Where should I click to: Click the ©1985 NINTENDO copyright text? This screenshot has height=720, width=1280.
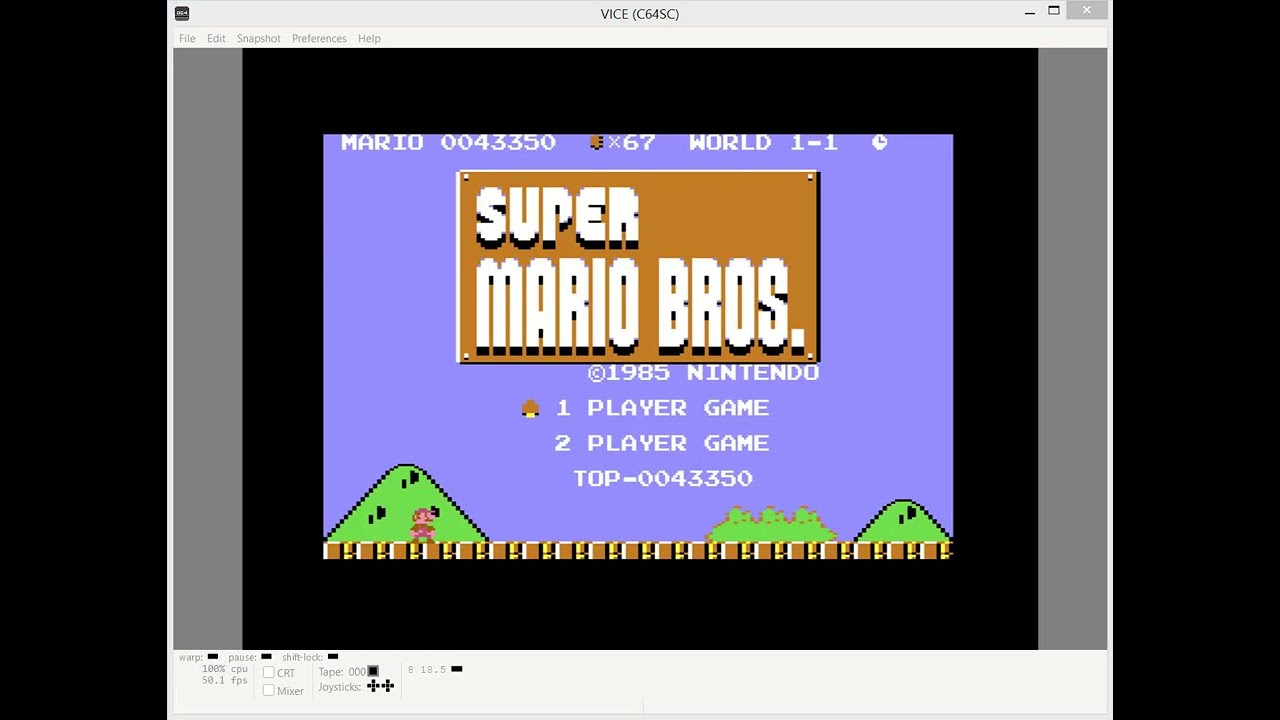[703, 372]
